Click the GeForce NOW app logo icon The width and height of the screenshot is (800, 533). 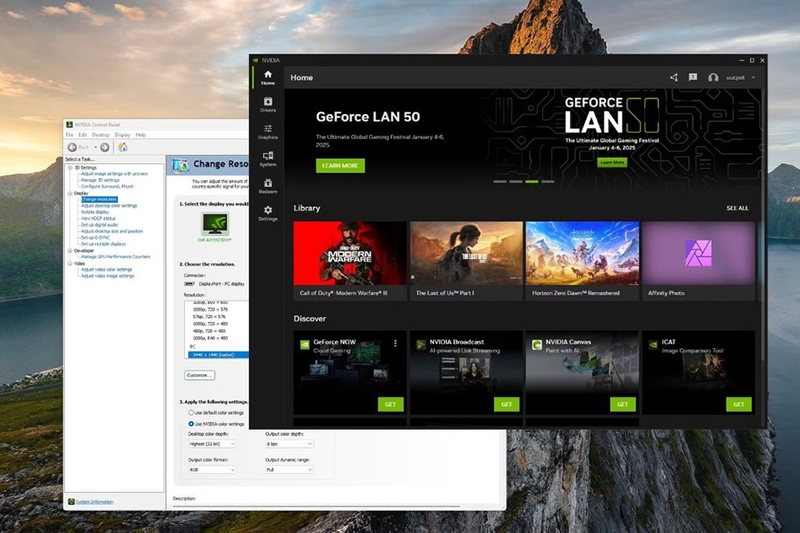[305, 345]
